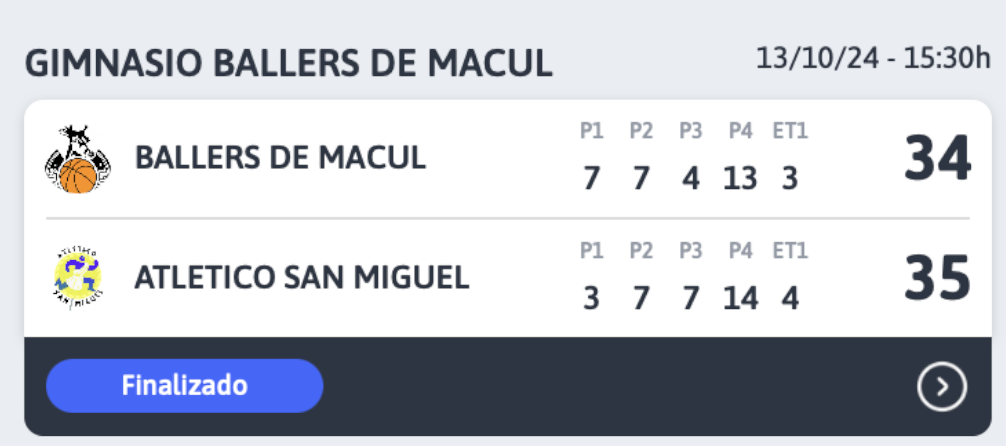Select the ATLETICO SAN MIGUEL team name

[302, 277]
